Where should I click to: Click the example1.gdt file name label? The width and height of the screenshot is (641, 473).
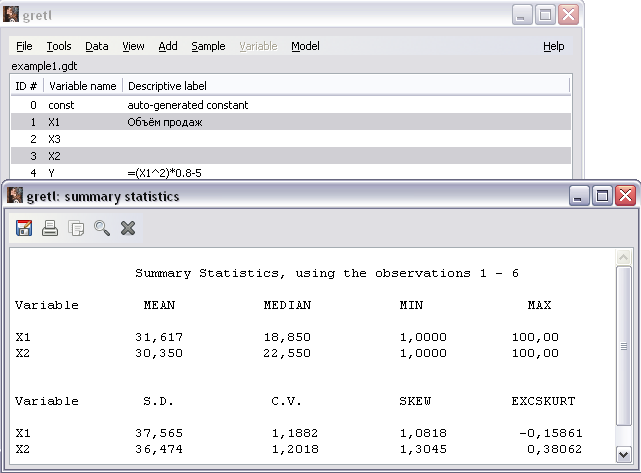click(44, 66)
